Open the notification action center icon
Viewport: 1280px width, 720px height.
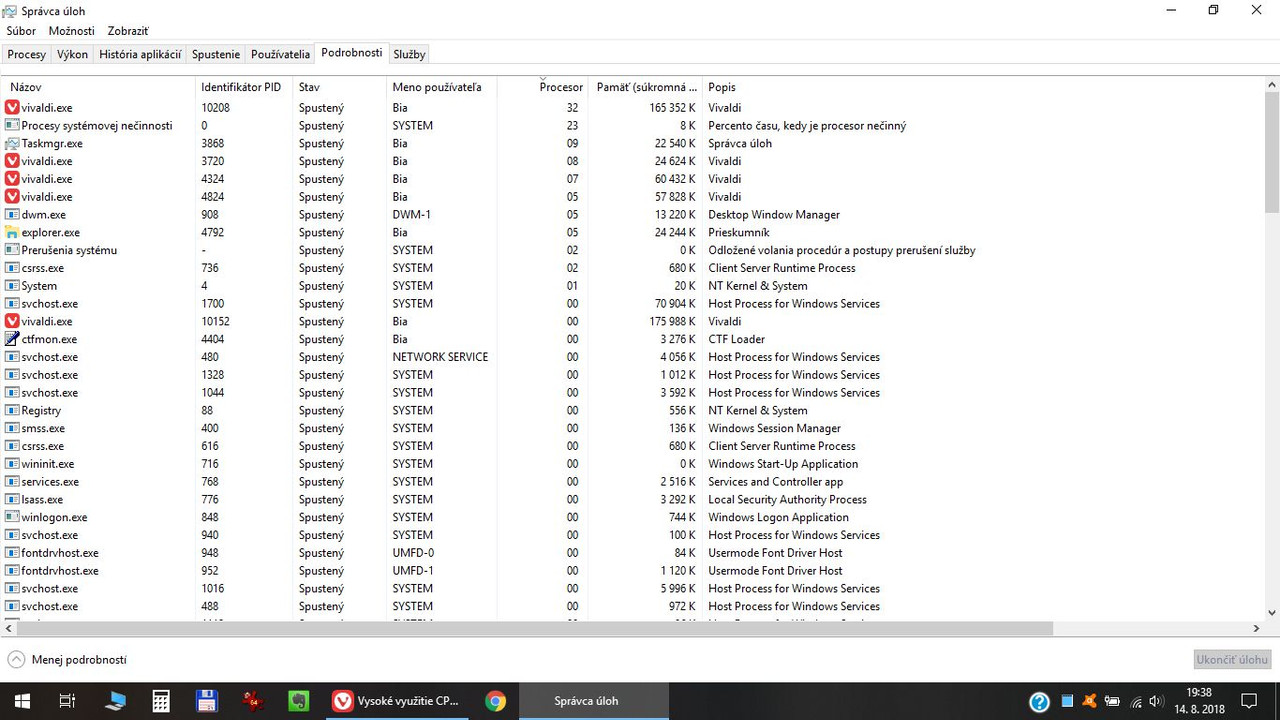pos(1249,701)
